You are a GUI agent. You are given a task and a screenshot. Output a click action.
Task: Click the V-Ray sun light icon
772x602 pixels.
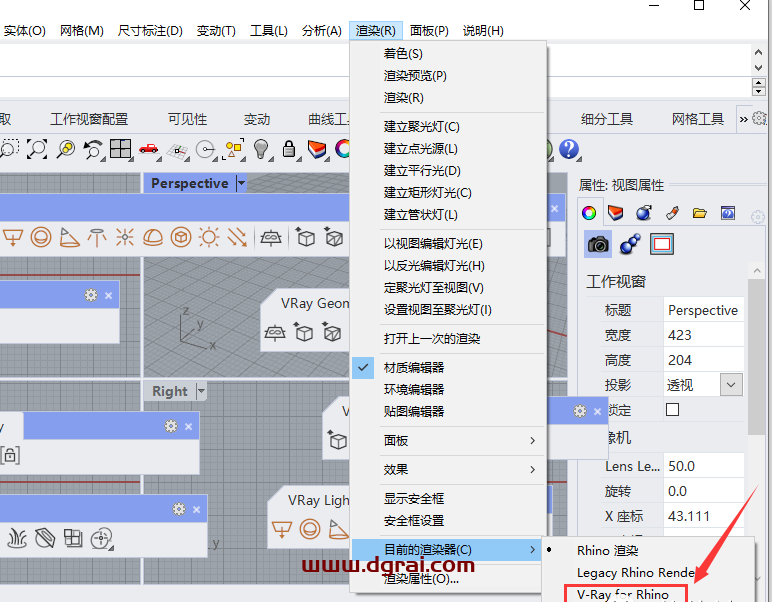click(x=209, y=238)
